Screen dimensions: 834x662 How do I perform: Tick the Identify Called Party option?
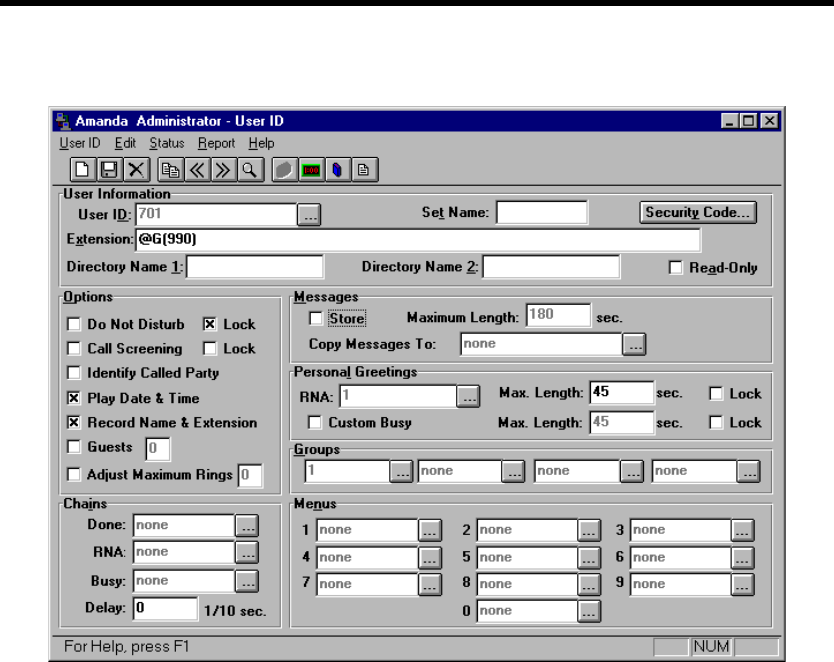point(74,373)
